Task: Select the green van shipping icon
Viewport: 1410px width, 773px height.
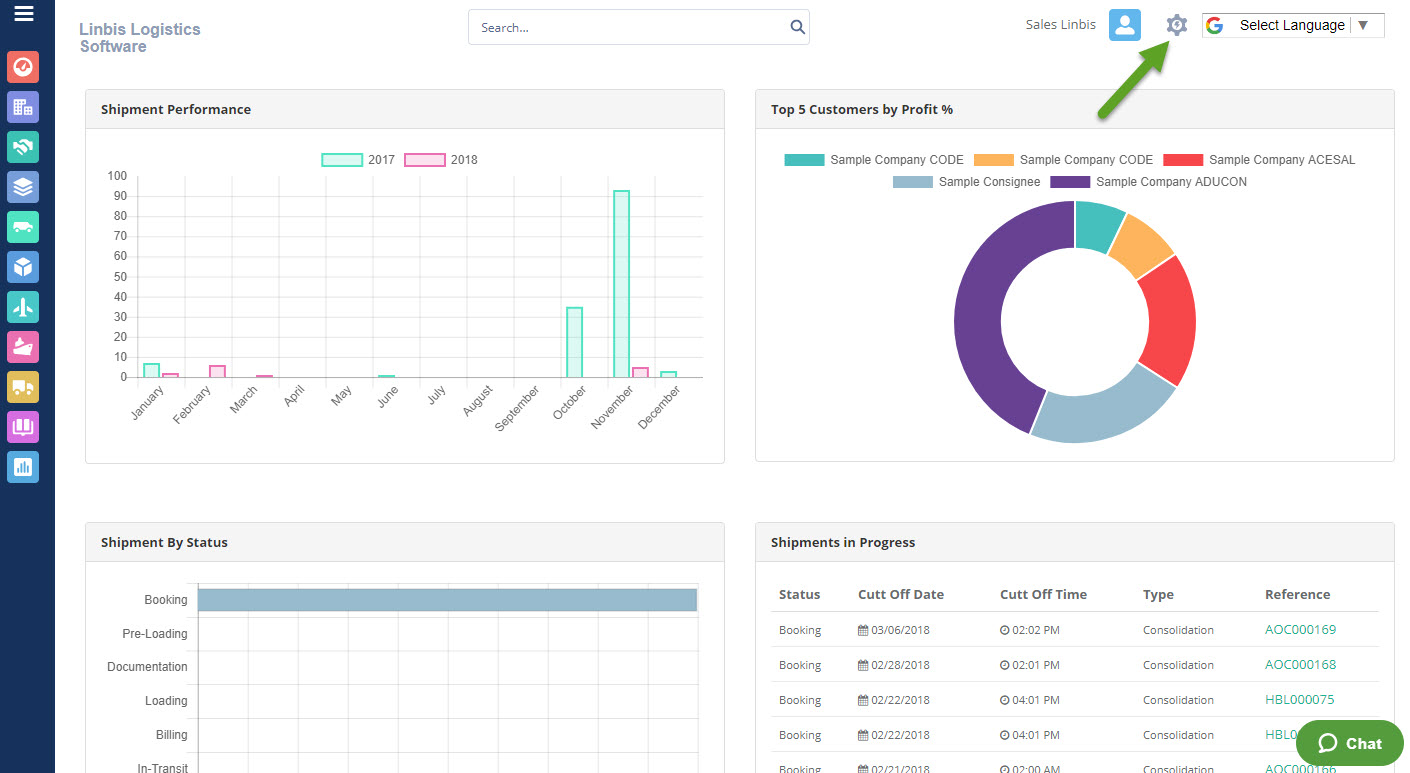Action: tap(23, 227)
